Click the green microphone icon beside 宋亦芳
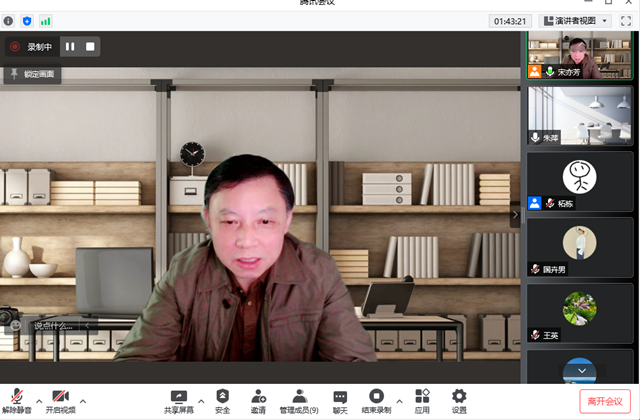 [550, 72]
